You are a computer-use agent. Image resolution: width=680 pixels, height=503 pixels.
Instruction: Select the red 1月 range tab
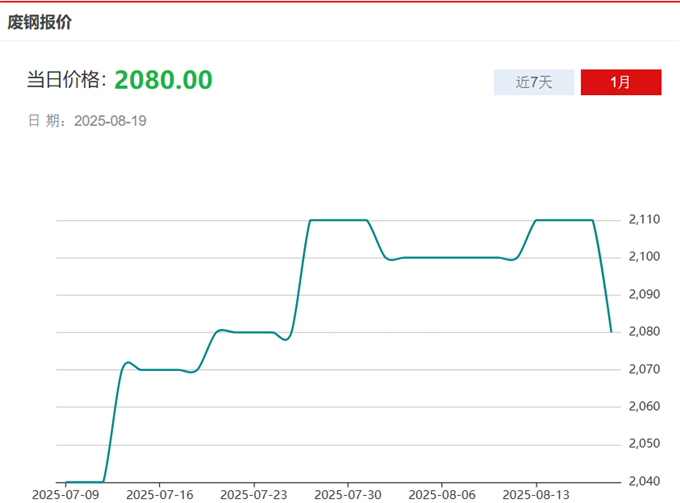pos(620,82)
